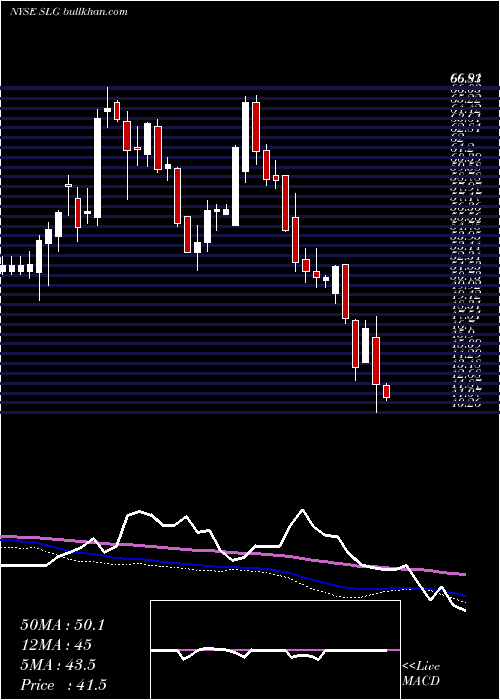Click the NYSE SLG bullkhan.com title text
The image size is (500, 700).
coord(69,12)
